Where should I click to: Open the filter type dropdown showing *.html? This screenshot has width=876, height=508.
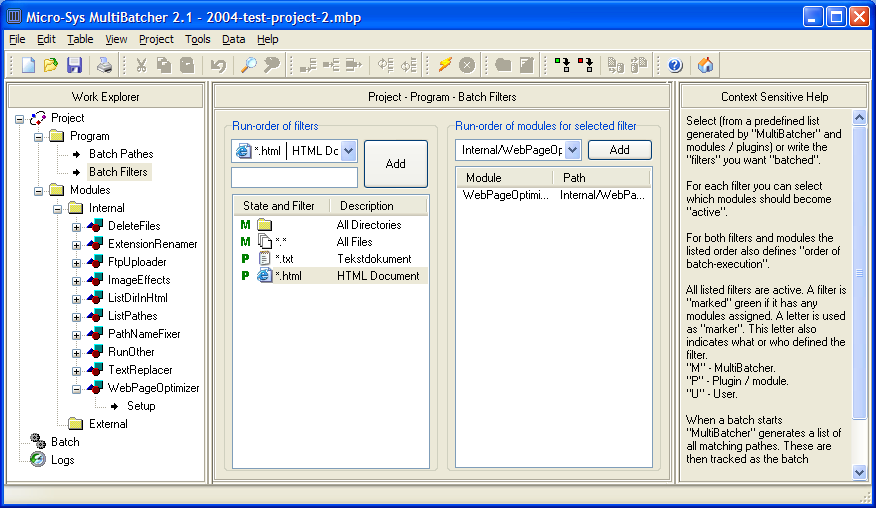click(x=348, y=151)
